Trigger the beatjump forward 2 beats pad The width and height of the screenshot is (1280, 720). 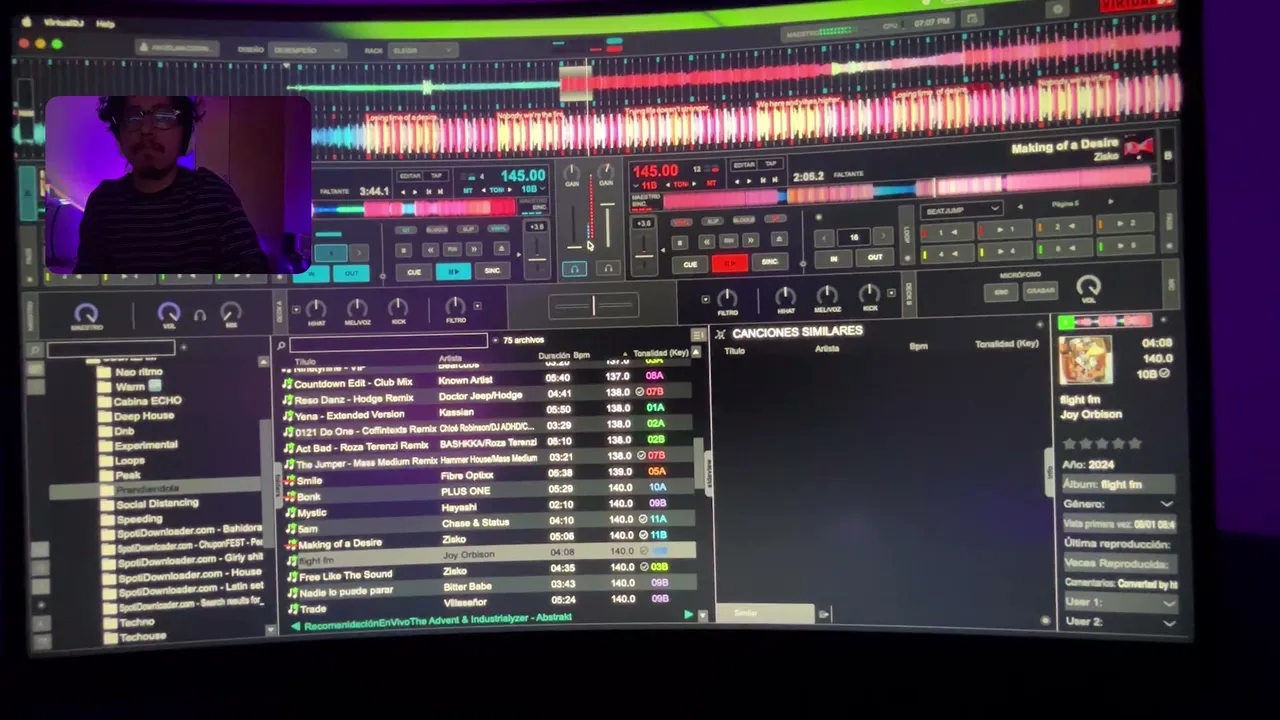1124,224
